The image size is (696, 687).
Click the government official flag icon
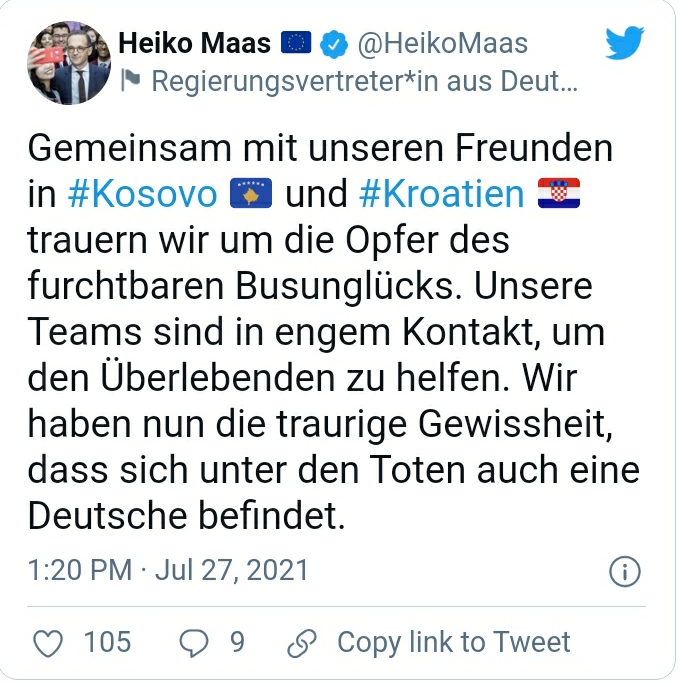pyautogui.click(x=131, y=82)
